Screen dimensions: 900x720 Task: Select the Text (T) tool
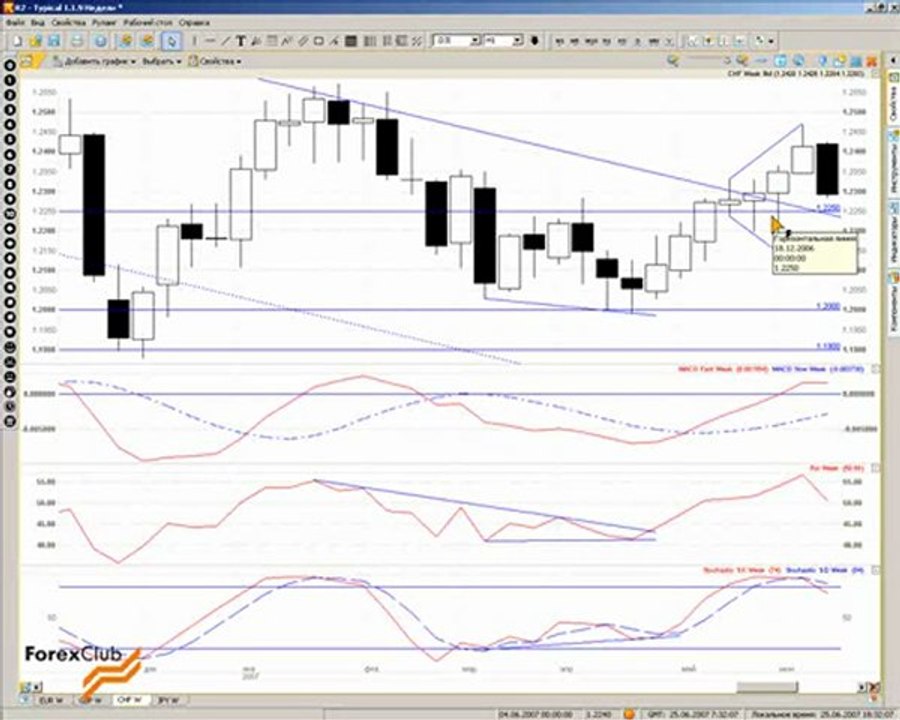[240, 41]
